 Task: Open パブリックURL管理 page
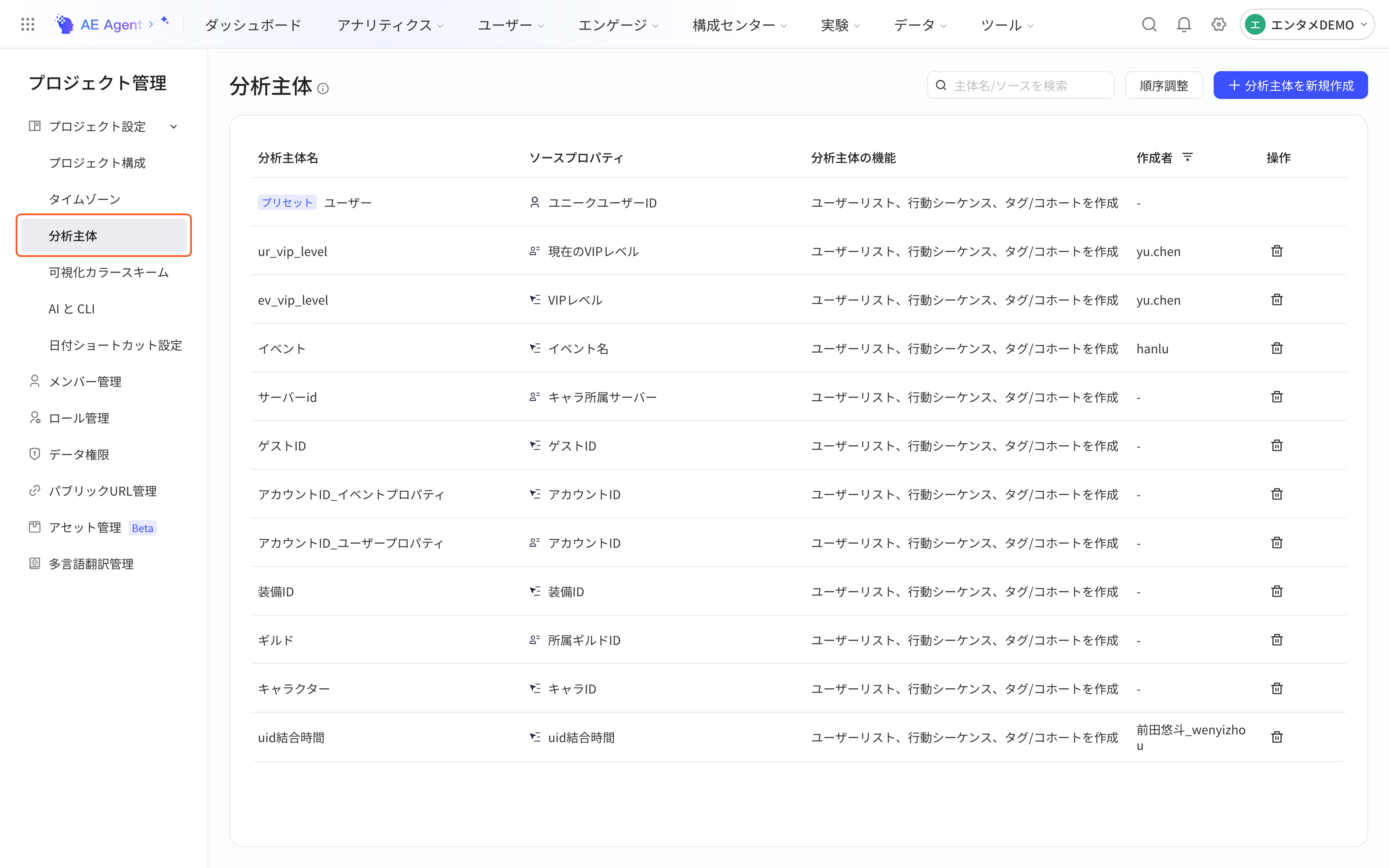[102, 491]
